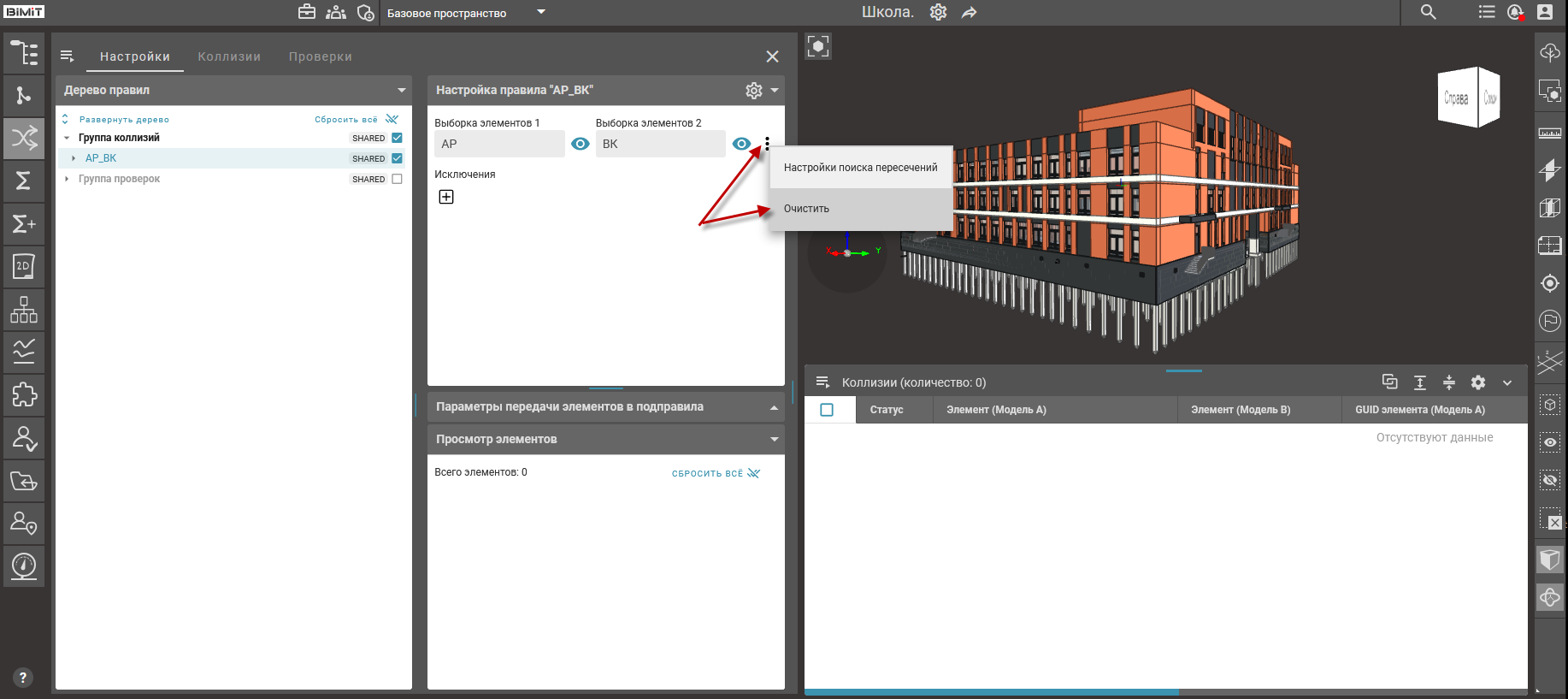Viewport: 1568px width, 699px height.
Task: Click the search magnifier in top bar
Action: [1428, 12]
